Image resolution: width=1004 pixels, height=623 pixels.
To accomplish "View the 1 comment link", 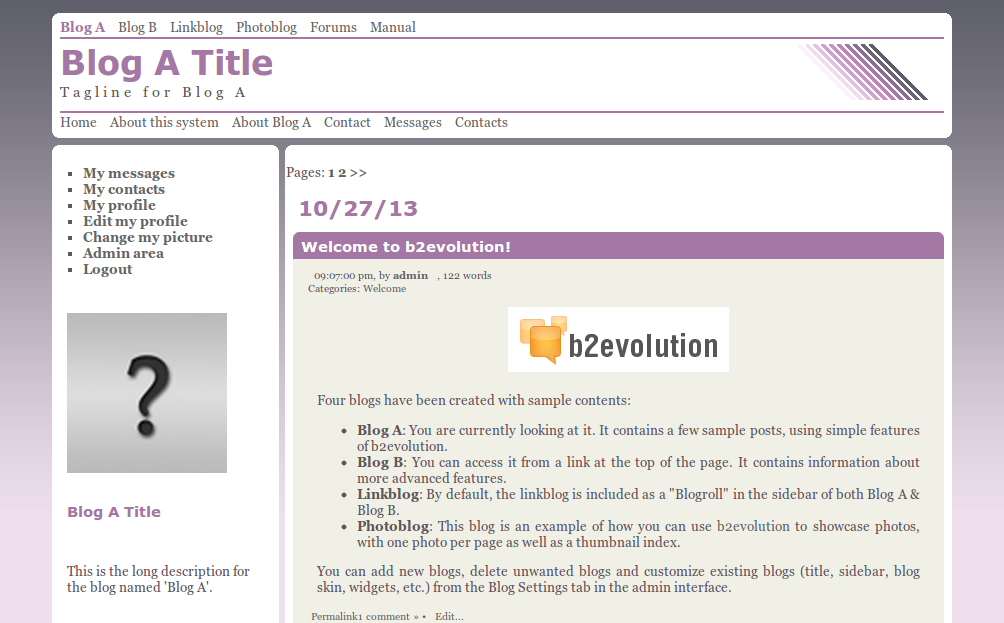I will (387, 617).
